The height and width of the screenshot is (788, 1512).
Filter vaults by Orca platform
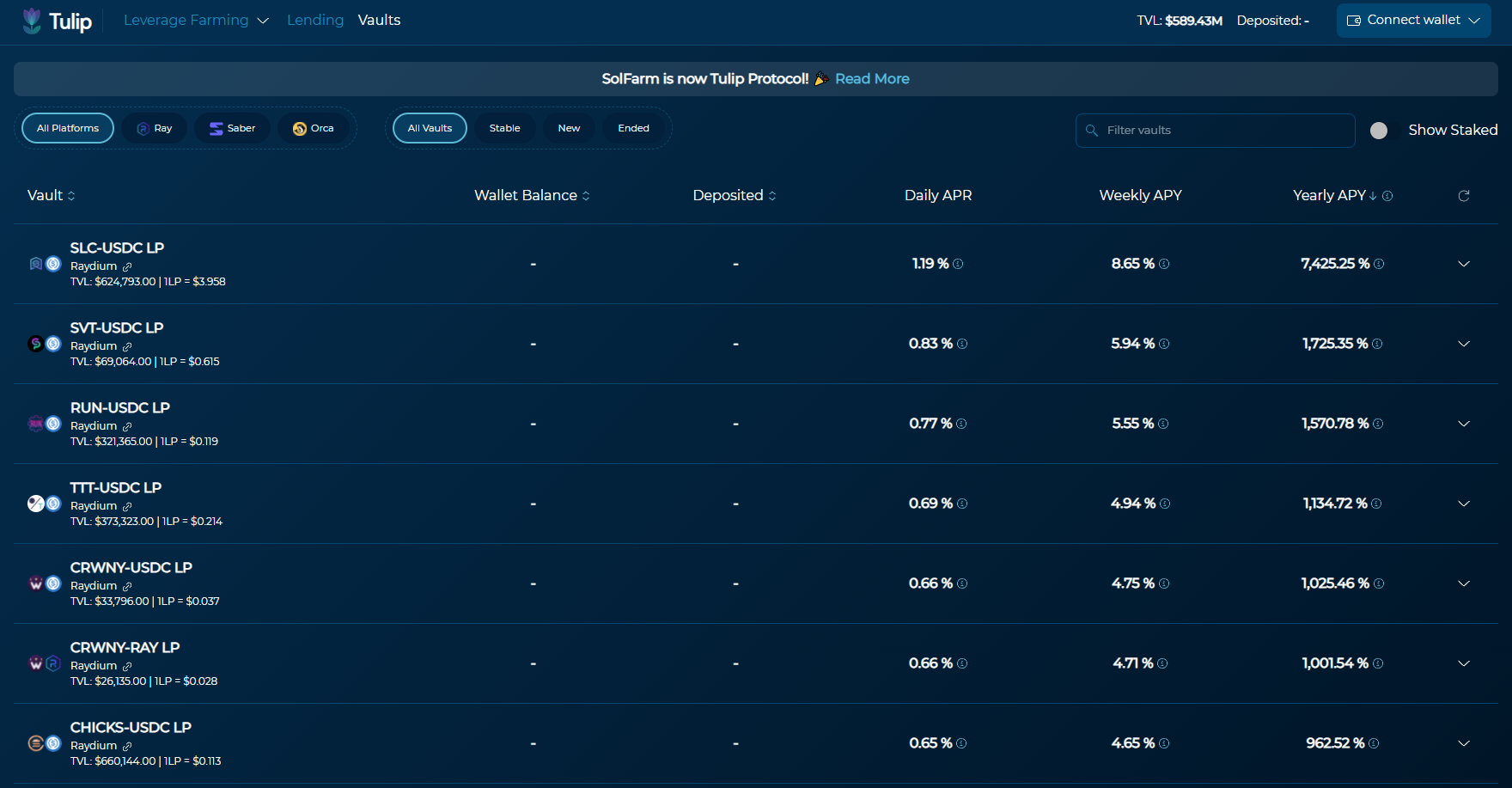[x=313, y=128]
